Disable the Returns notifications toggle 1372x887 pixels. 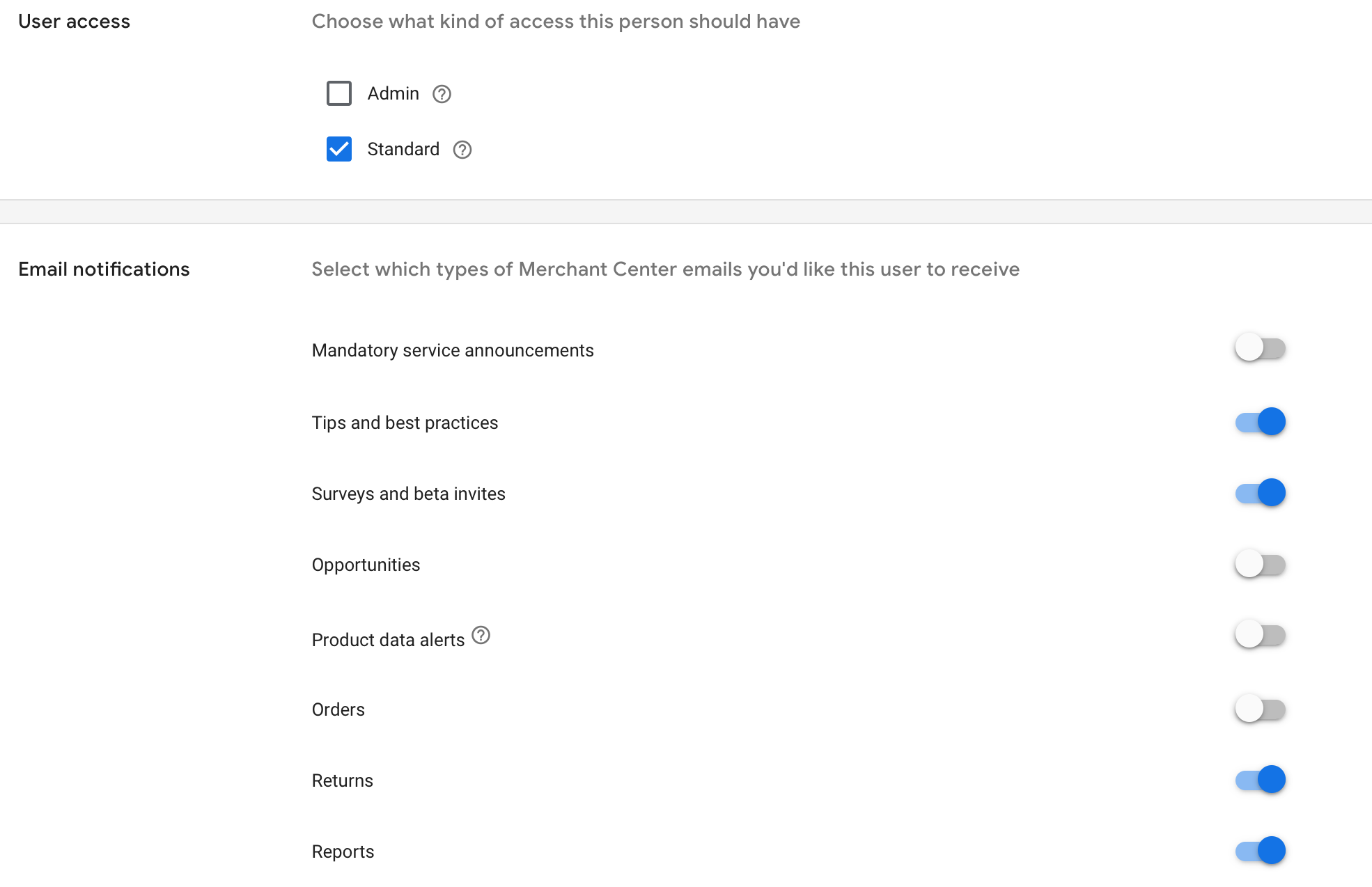1260,780
